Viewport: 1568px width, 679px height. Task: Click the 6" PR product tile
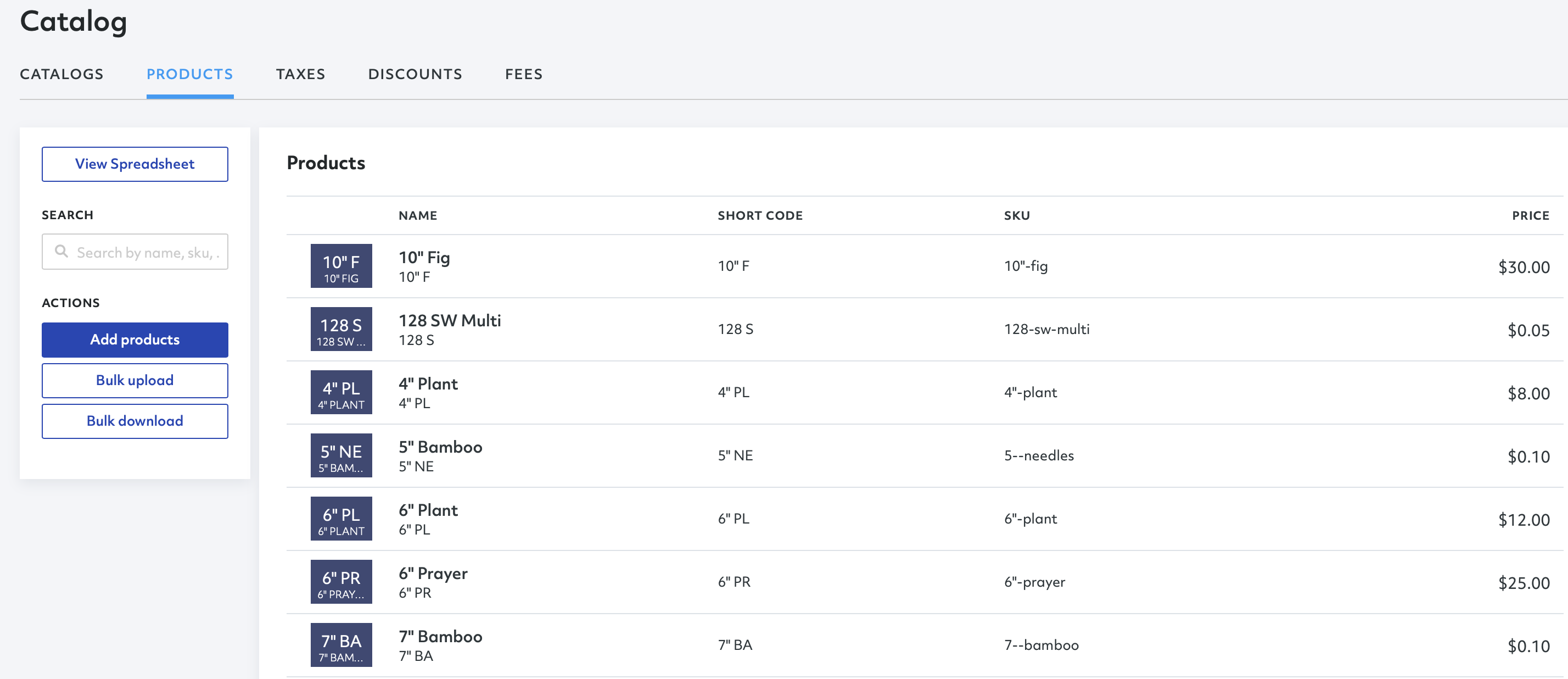[341, 582]
